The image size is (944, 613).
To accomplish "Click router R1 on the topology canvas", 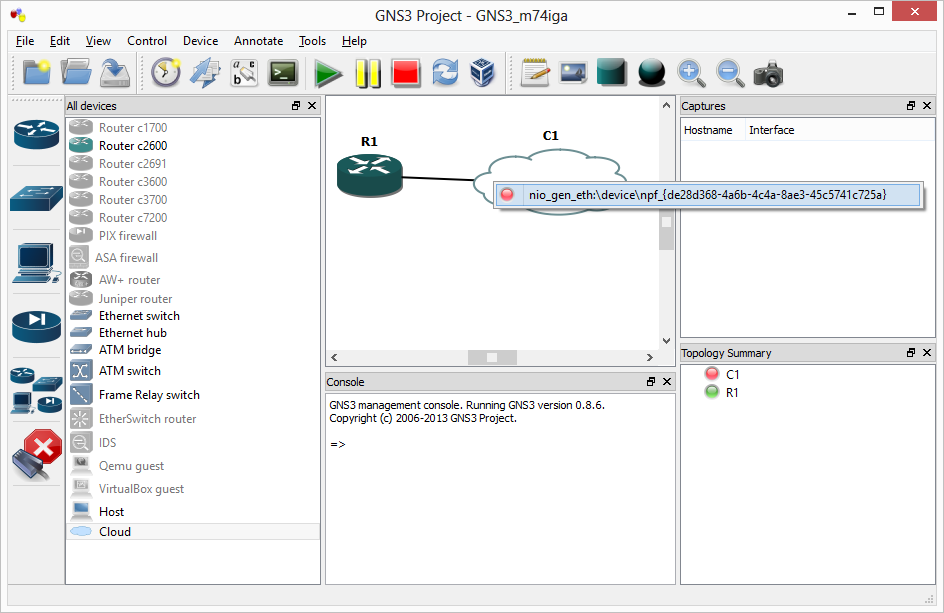I will click(370, 175).
